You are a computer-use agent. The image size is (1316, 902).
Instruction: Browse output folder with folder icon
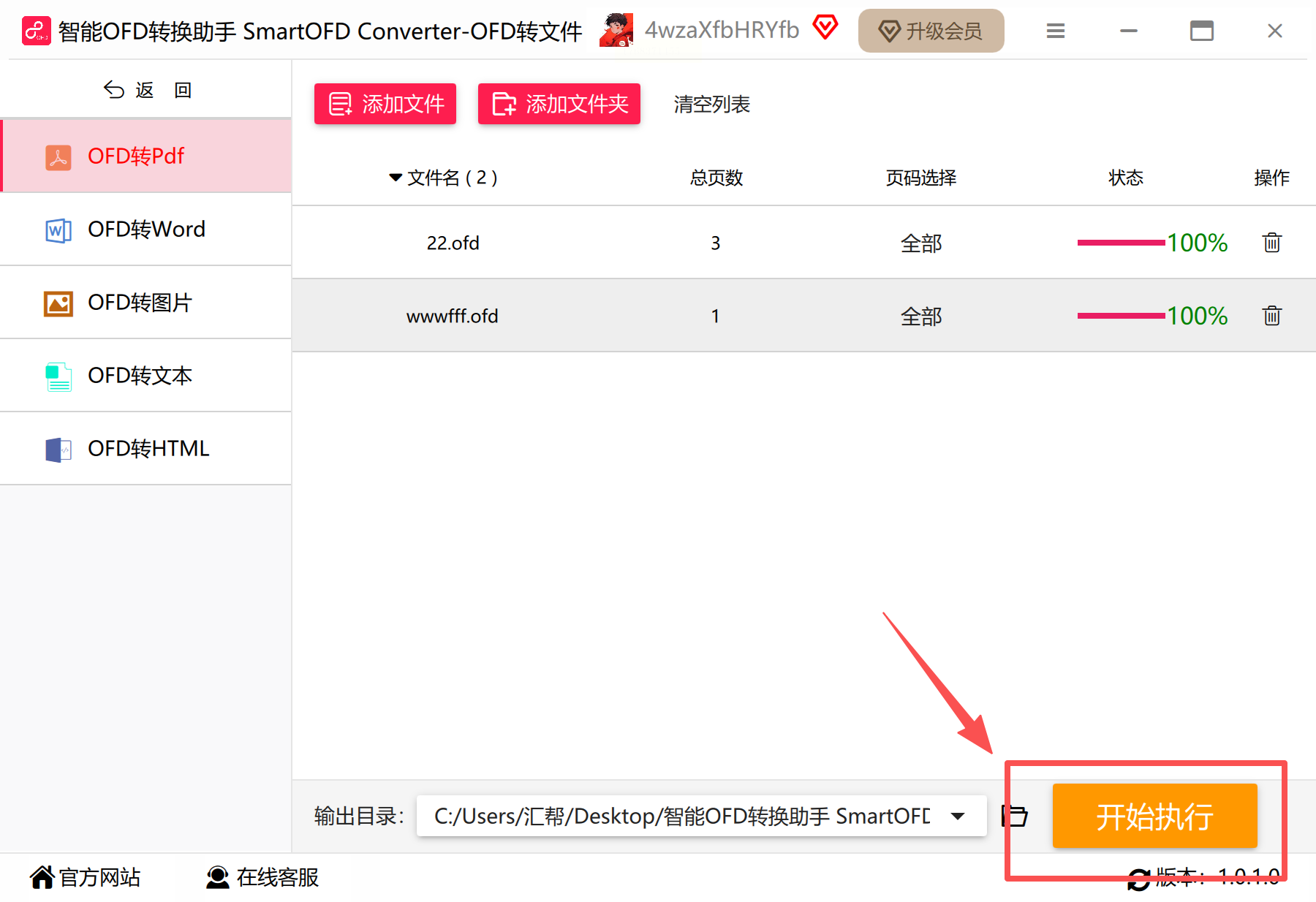click(1015, 816)
